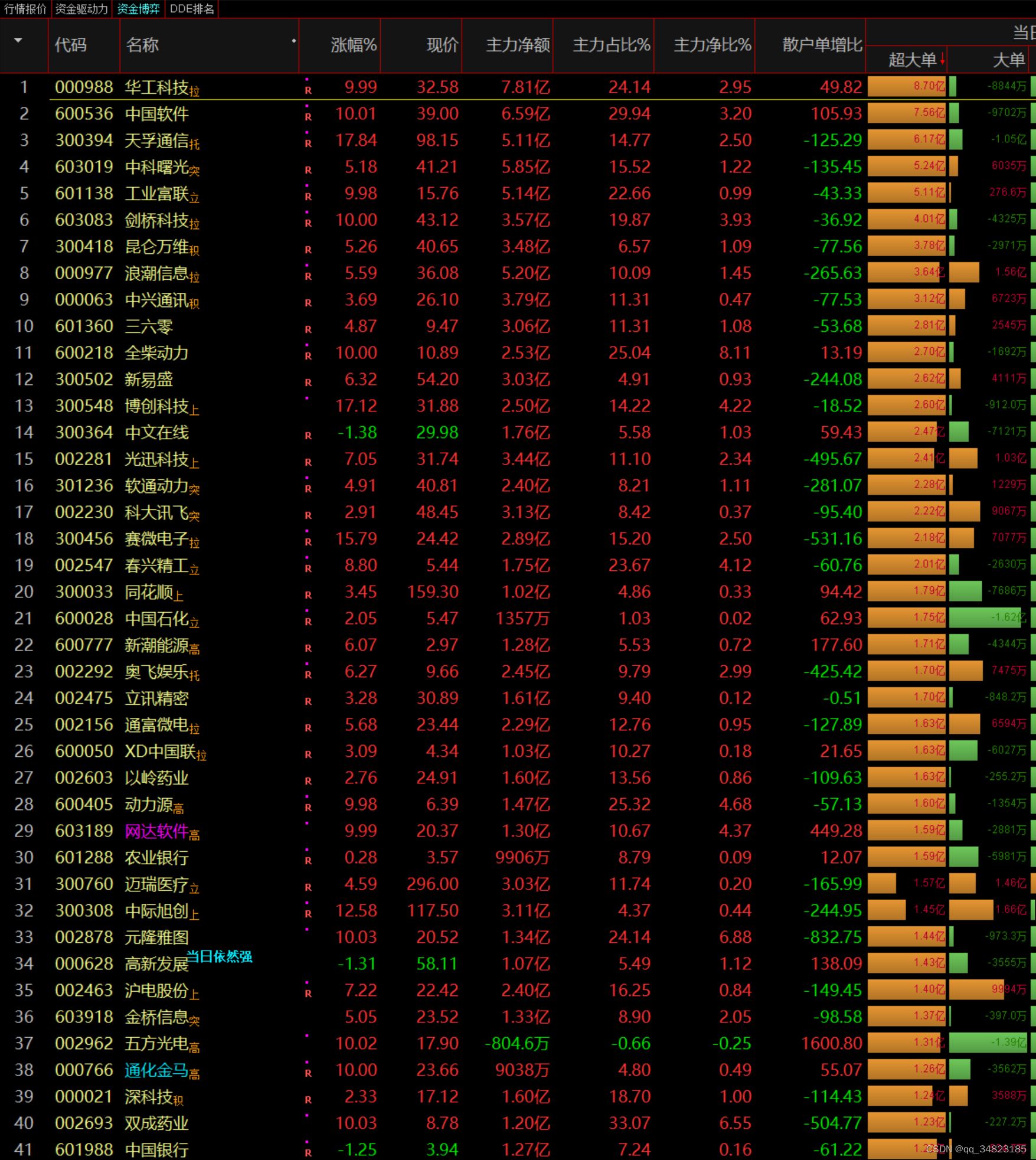Click stock code 300456
This screenshot has height=1160, width=1036.
84,539
